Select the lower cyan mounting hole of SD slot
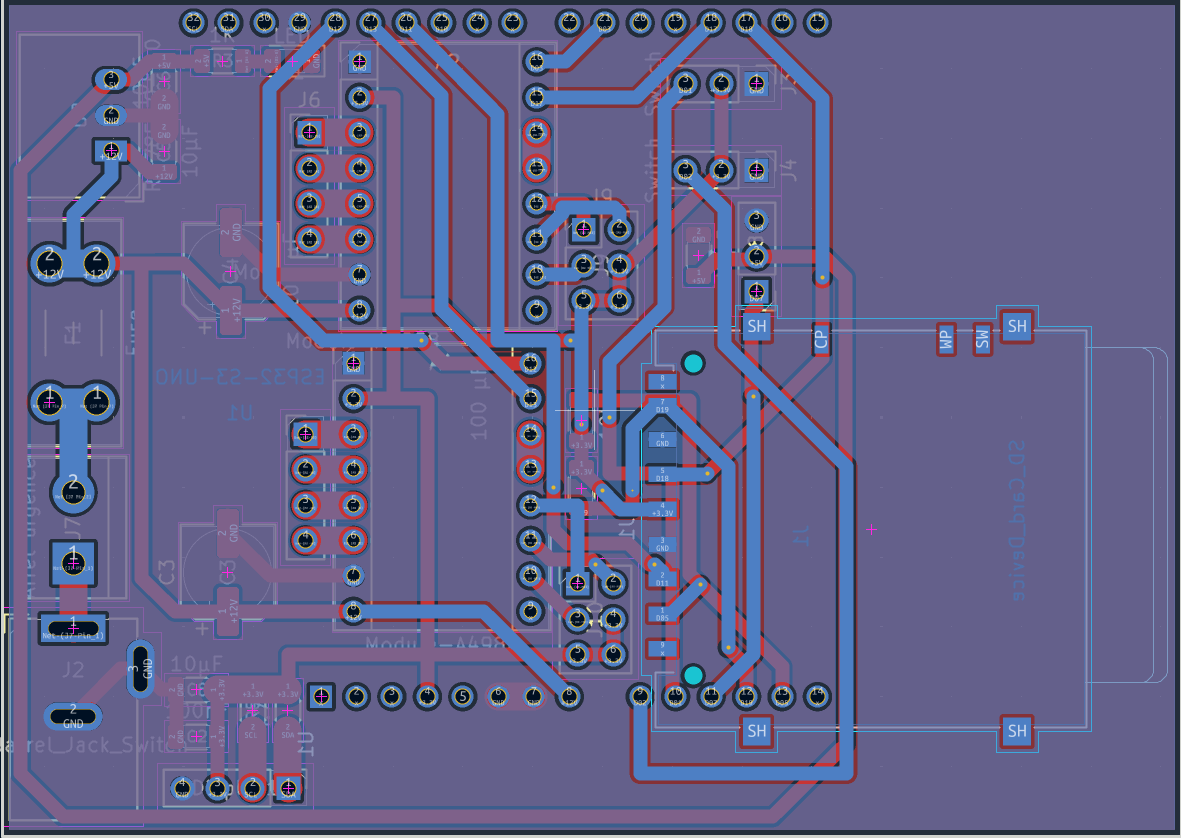 pos(693,675)
